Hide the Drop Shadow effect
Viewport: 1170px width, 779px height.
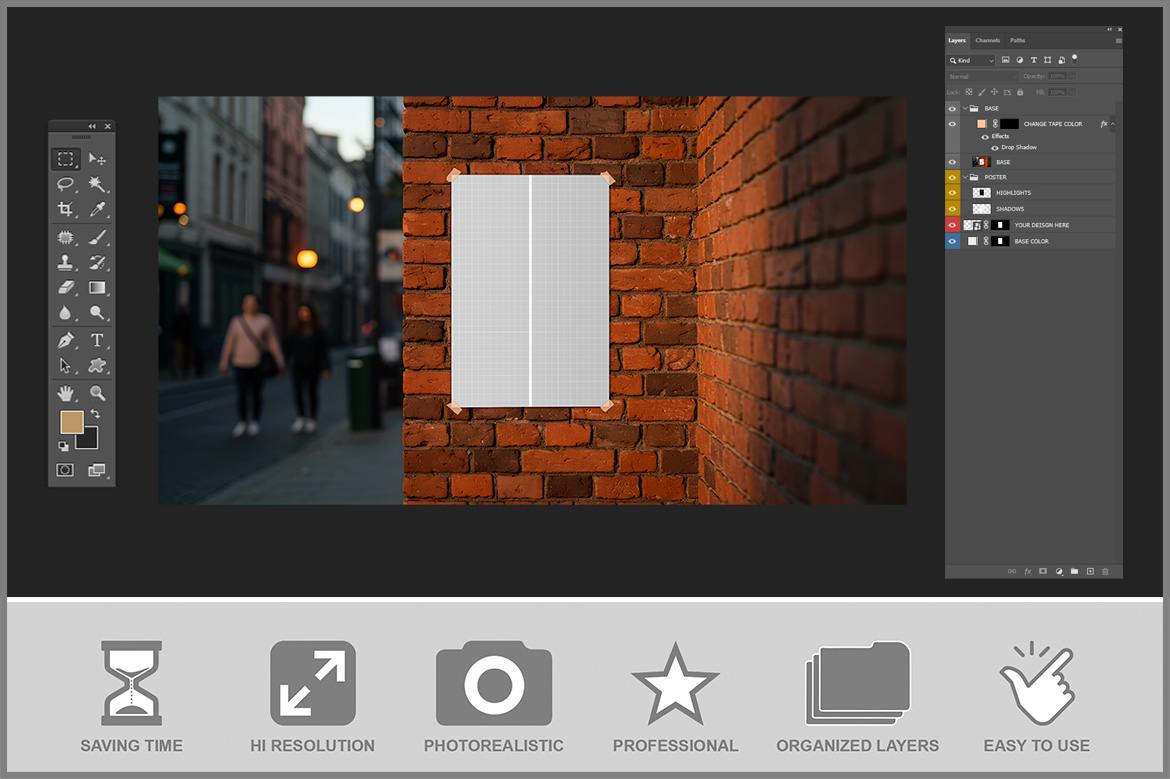click(994, 147)
